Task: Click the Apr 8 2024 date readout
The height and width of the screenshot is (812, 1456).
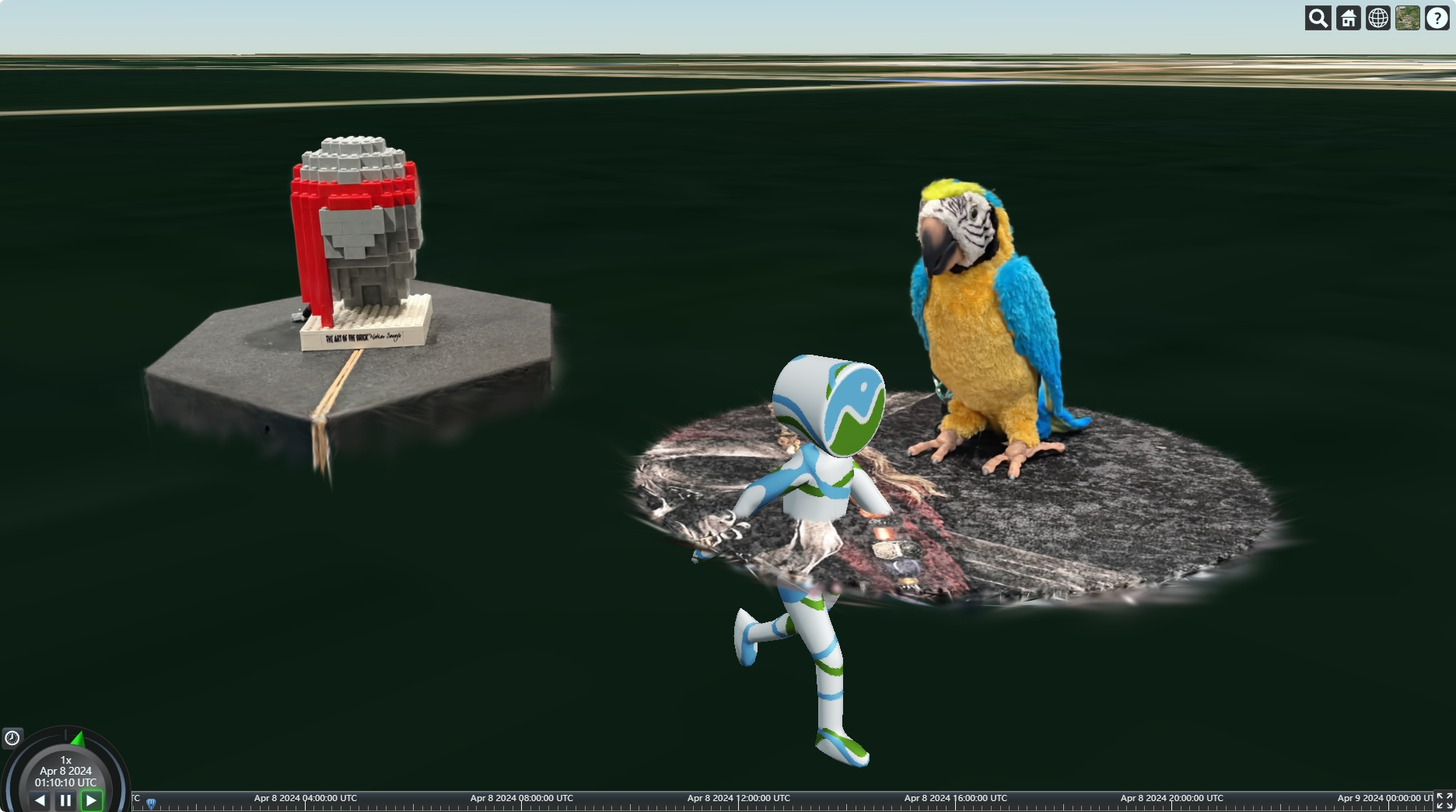Action: tap(66, 771)
